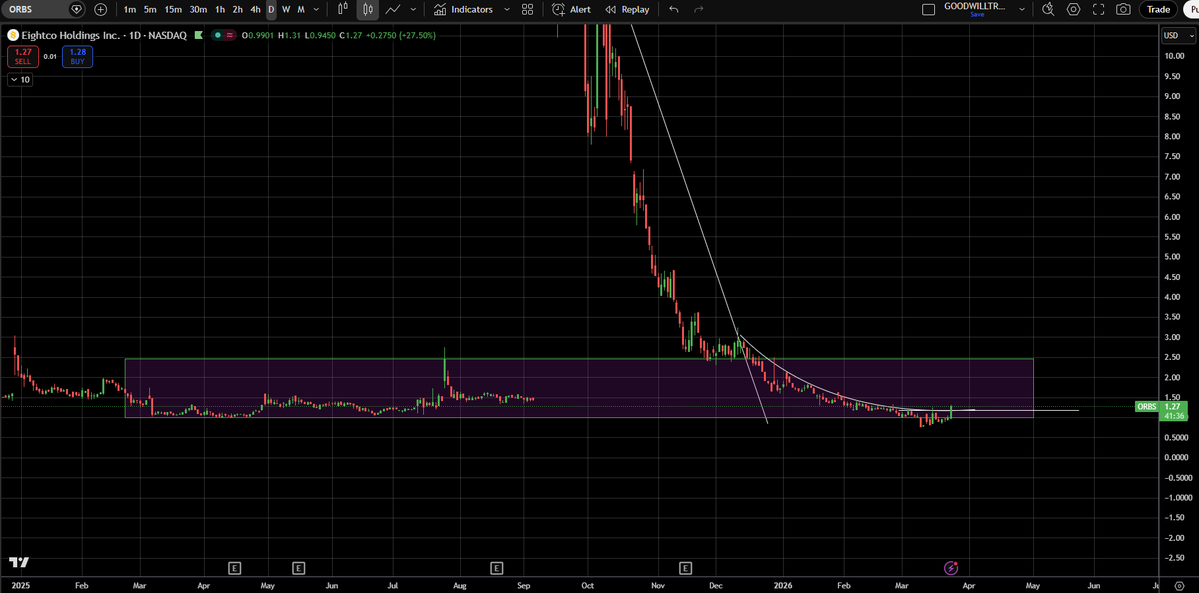Open the layout setup square icon
This screenshot has width=1199, height=593.
(929, 9)
